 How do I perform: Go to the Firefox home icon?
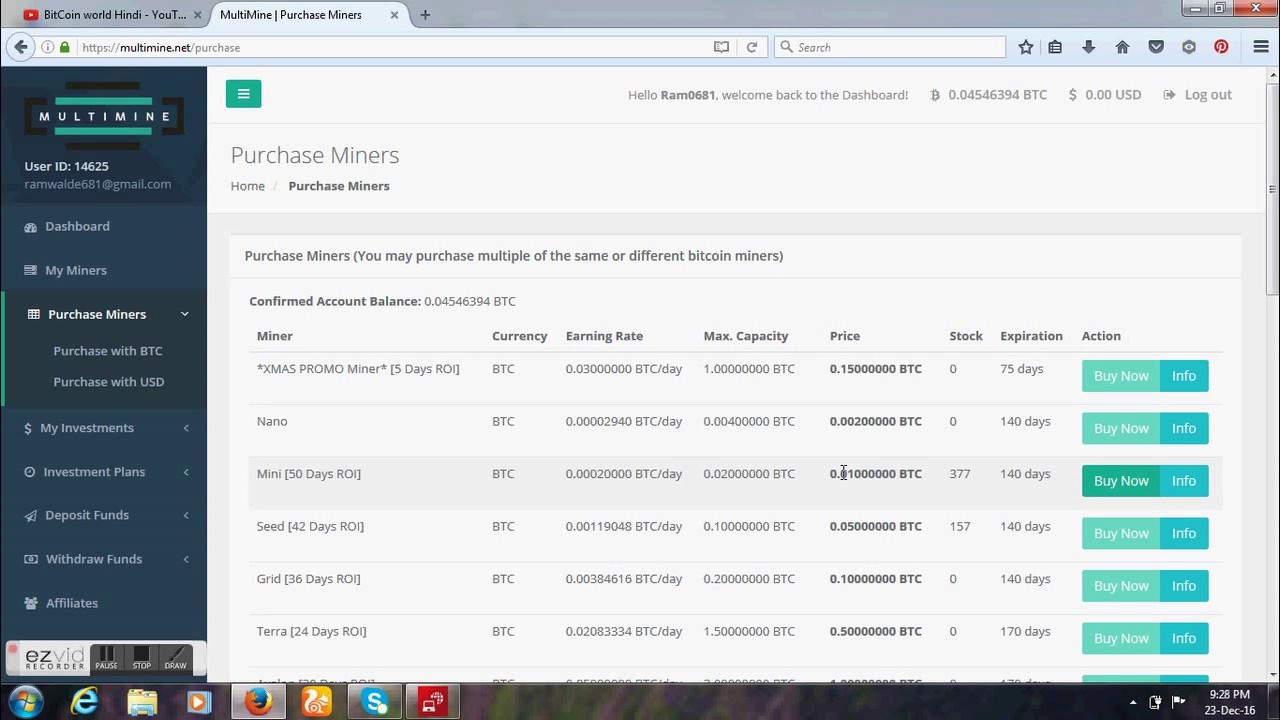tap(1122, 47)
